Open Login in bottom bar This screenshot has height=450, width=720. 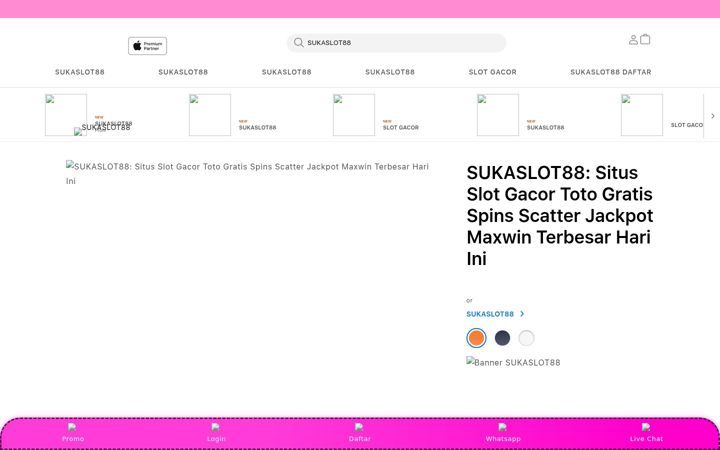pyautogui.click(x=216, y=433)
